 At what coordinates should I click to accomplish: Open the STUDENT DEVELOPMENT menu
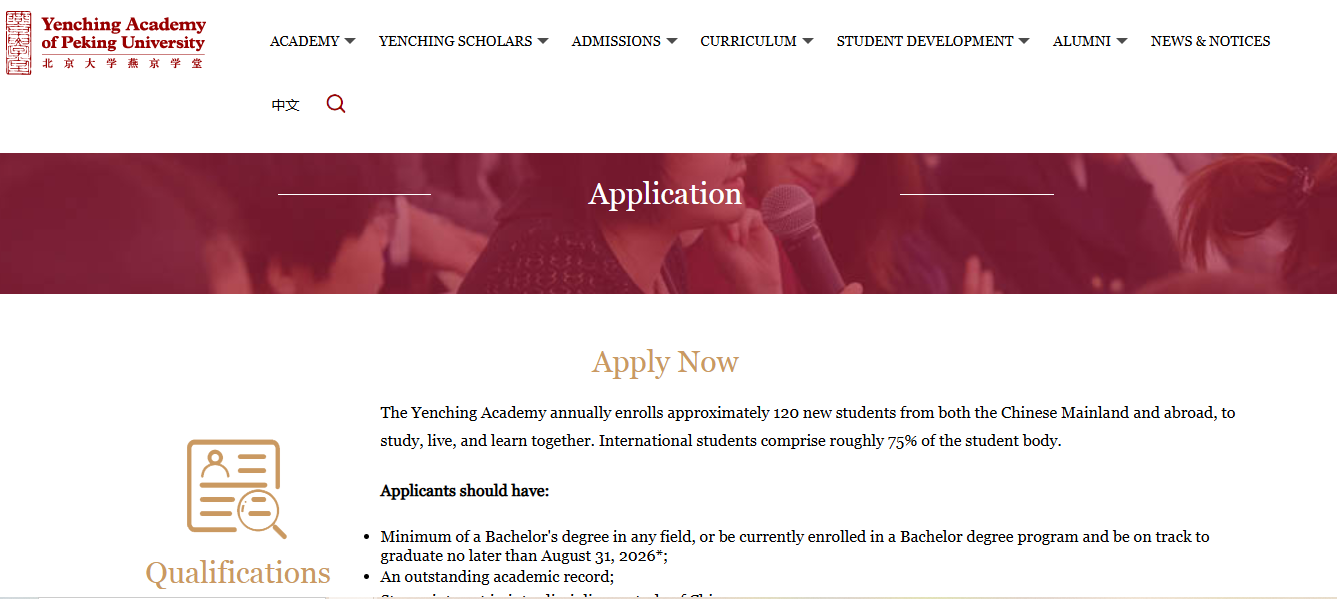[x=925, y=41]
